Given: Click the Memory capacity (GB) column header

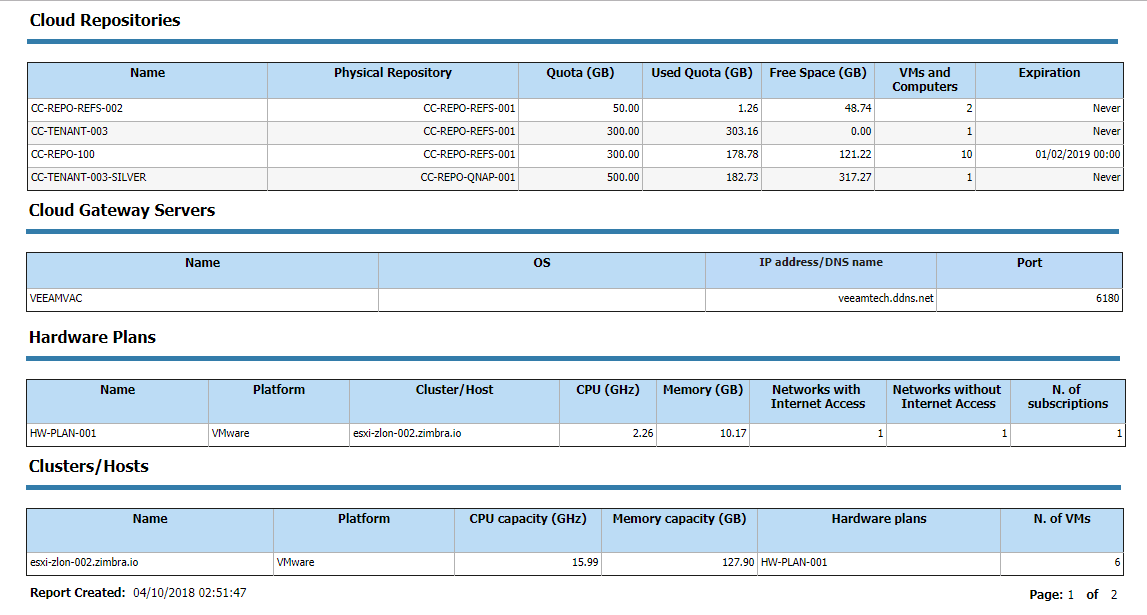Looking at the screenshot, I should [679, 519].
